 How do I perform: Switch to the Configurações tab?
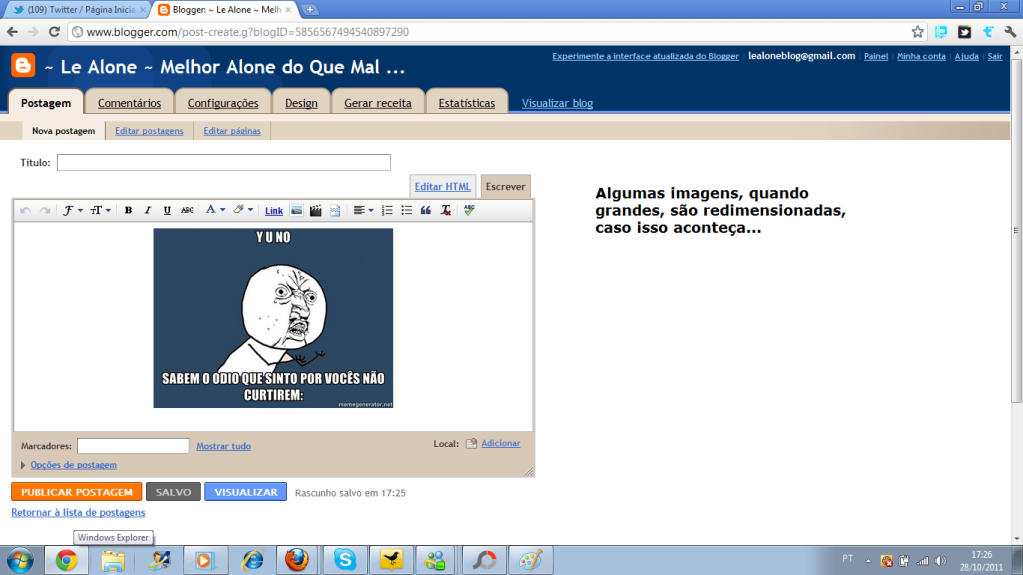click(x=223, y=103)
